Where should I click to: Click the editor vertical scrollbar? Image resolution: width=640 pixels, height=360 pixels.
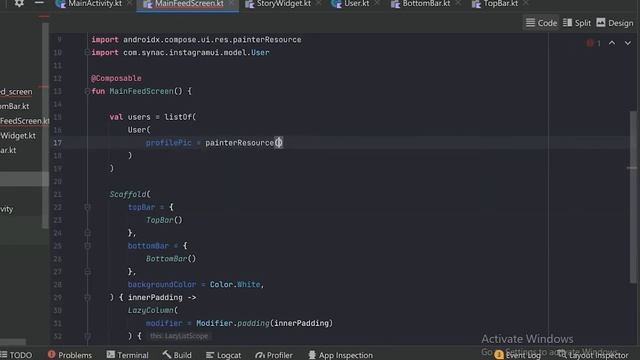633,196
